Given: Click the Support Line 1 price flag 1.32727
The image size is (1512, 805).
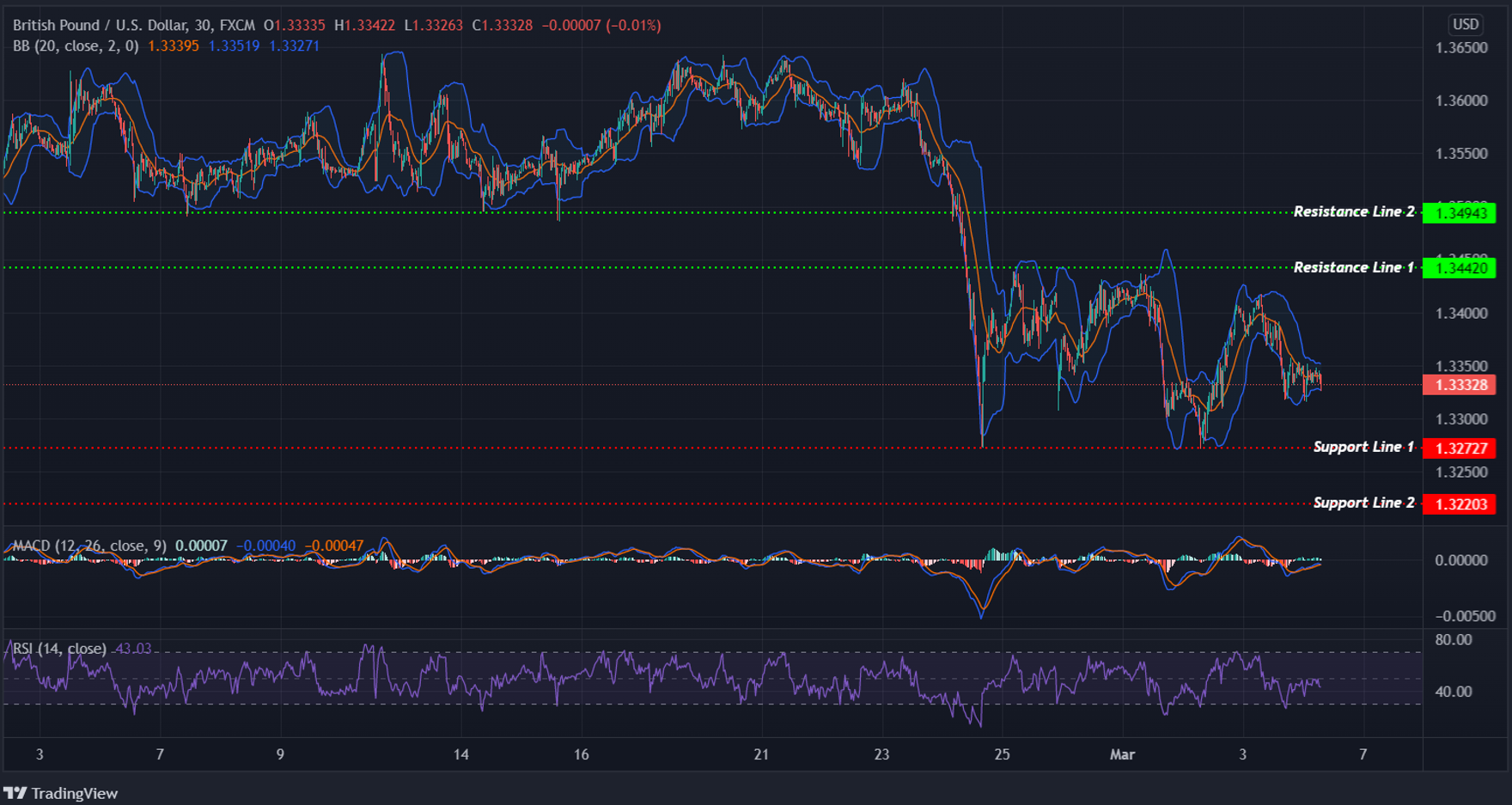Looking at the screenshot, I should point(1460,448).
